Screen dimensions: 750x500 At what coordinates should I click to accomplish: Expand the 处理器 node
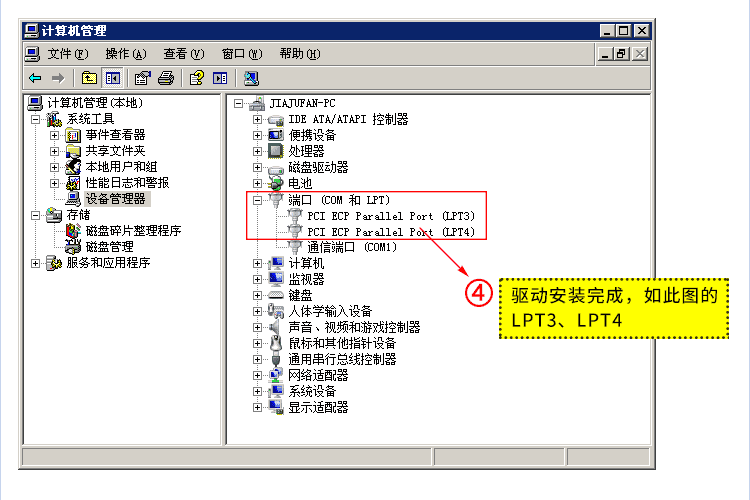[257, 152]
